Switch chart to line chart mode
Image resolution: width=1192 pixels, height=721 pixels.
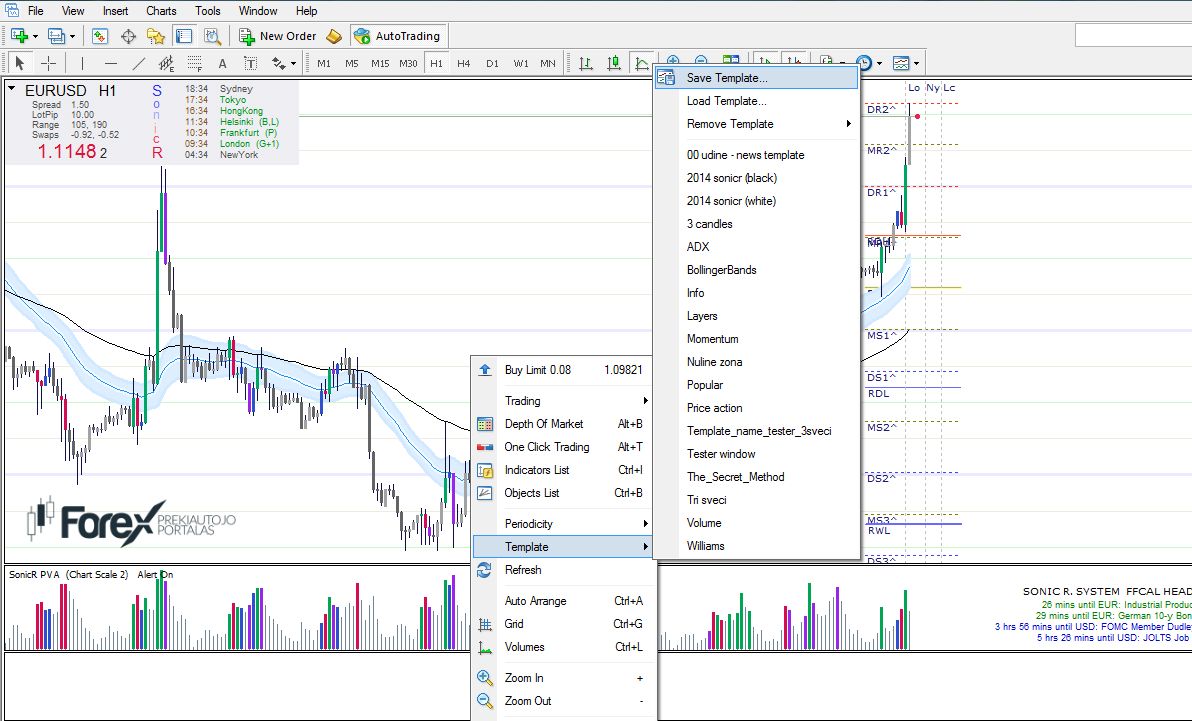[642, 63]
